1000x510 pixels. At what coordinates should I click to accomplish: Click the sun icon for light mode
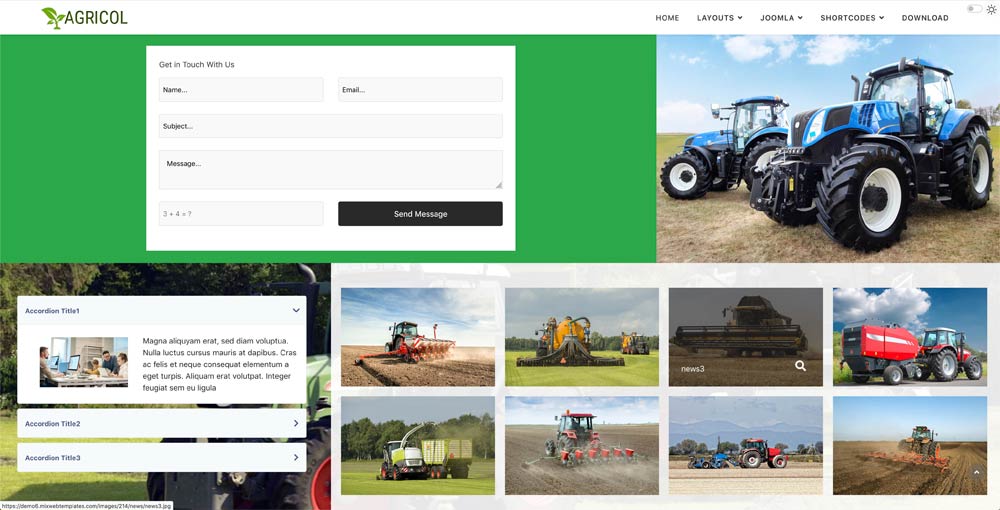coord(991,9)
